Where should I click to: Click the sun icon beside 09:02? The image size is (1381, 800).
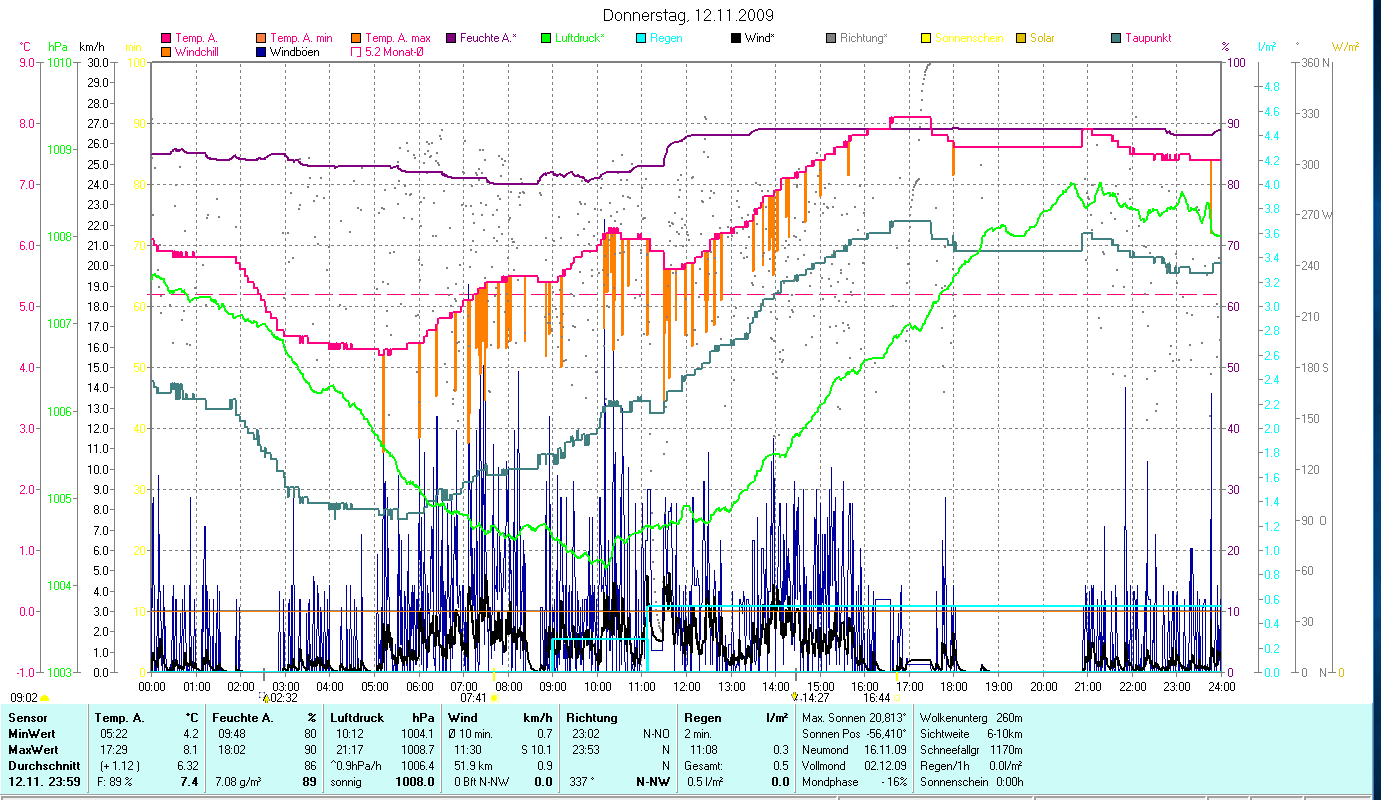pos(45,698)
